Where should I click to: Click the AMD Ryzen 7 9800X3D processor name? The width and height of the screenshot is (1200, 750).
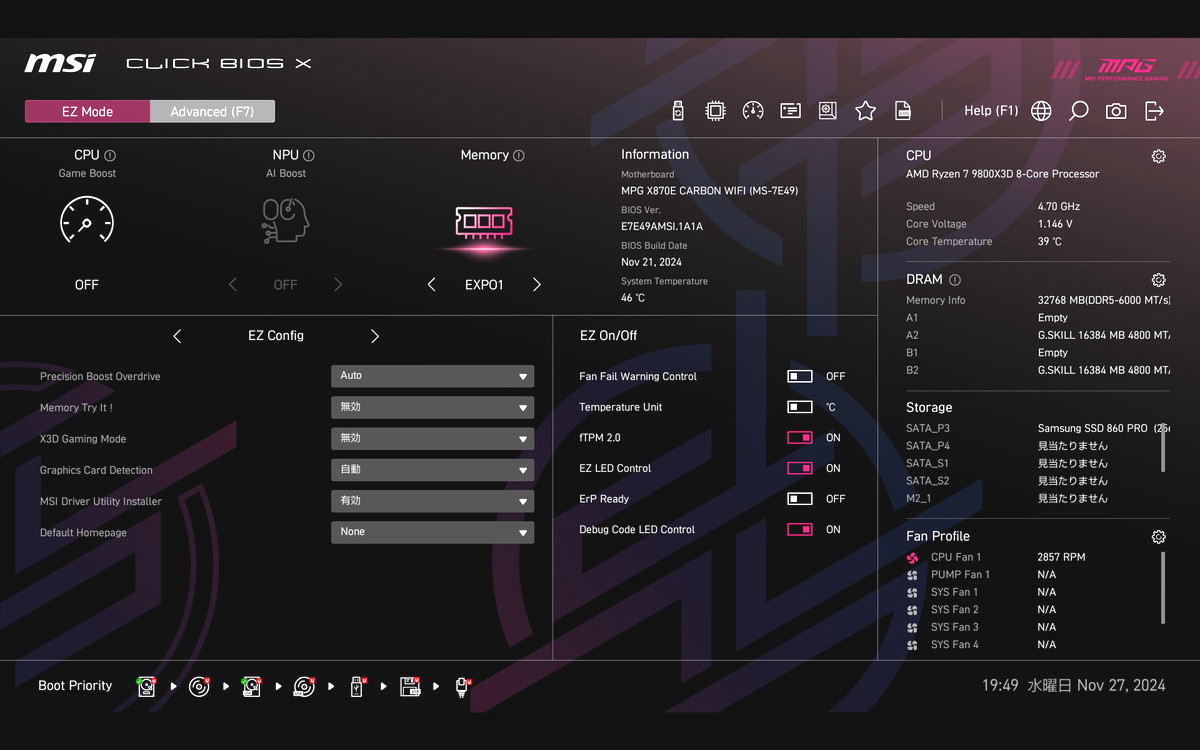click(x=1002, y=174)
